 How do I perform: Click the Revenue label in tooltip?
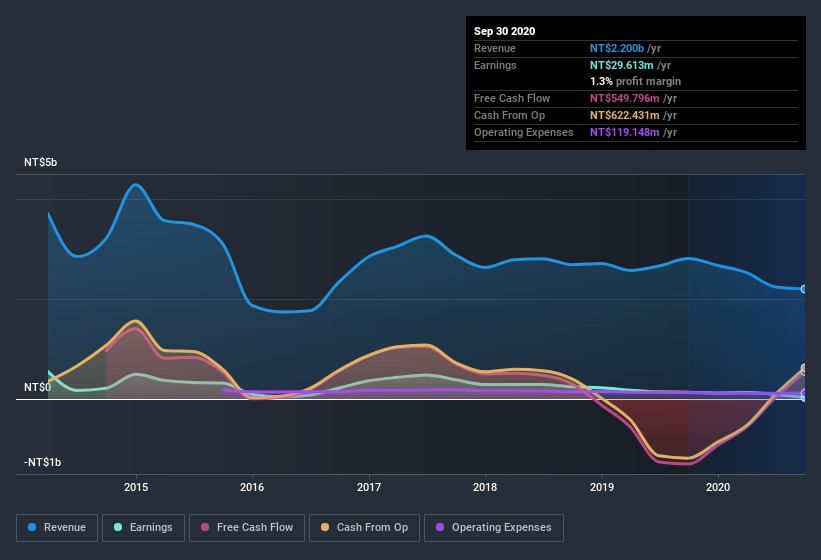495,48
